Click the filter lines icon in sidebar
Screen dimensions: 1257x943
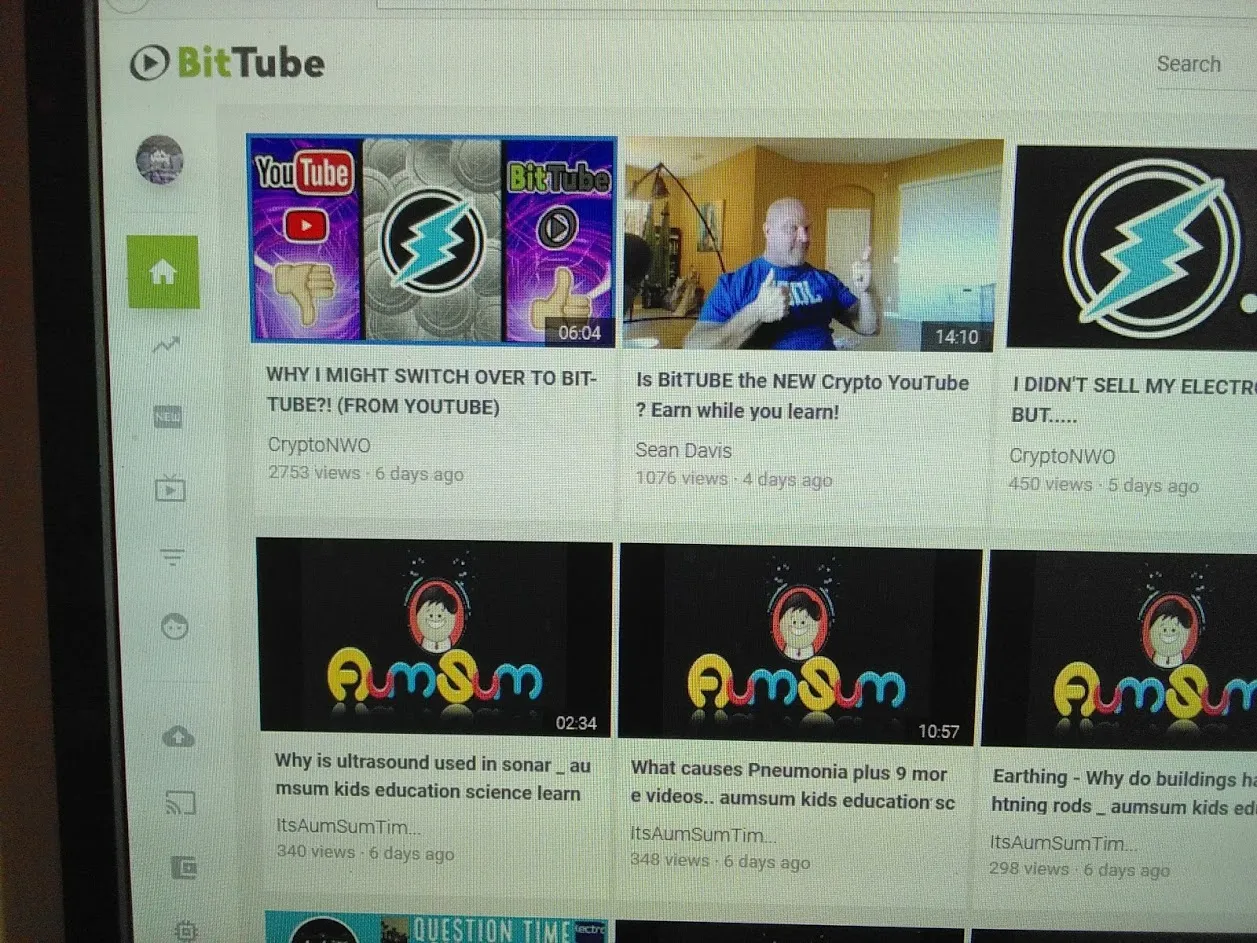point(172,557)
